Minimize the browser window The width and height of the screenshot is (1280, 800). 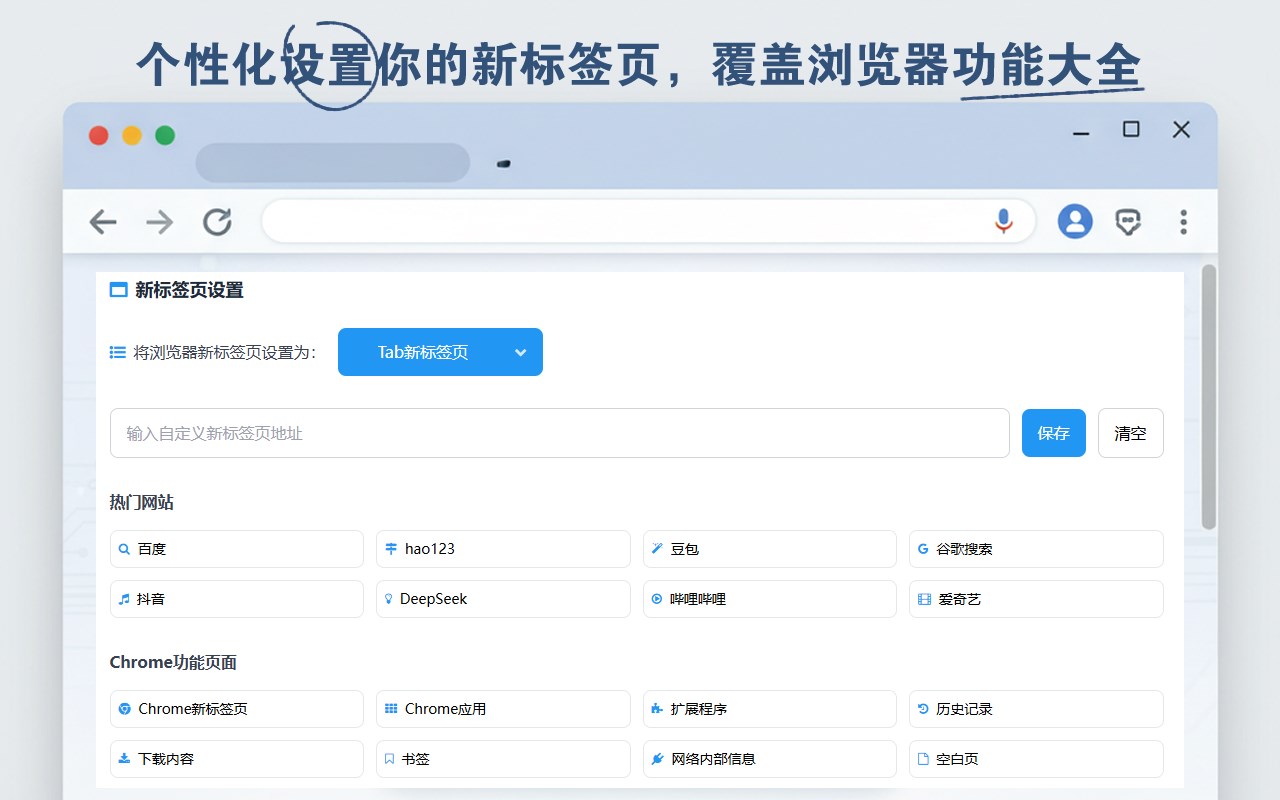1081,133
